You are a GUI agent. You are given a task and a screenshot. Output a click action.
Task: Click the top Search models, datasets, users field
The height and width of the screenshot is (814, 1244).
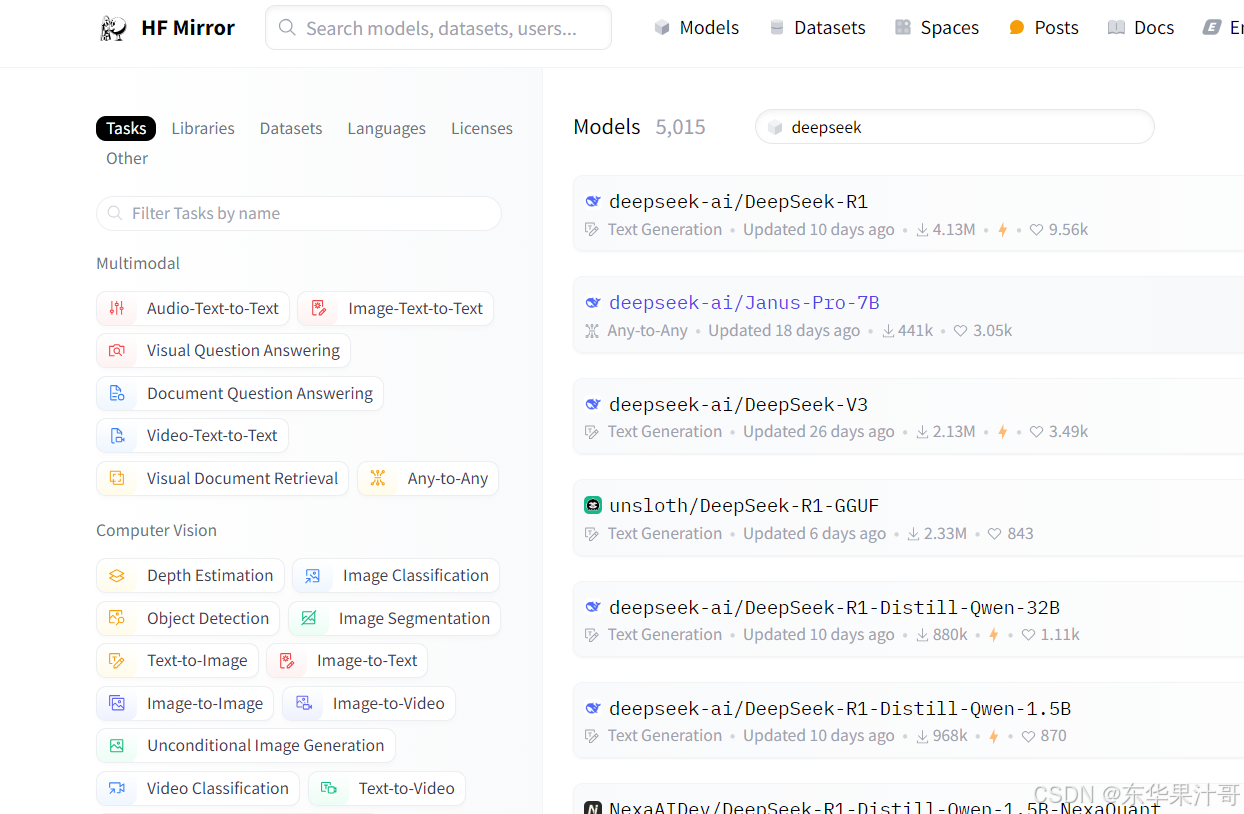click(438, 28)
